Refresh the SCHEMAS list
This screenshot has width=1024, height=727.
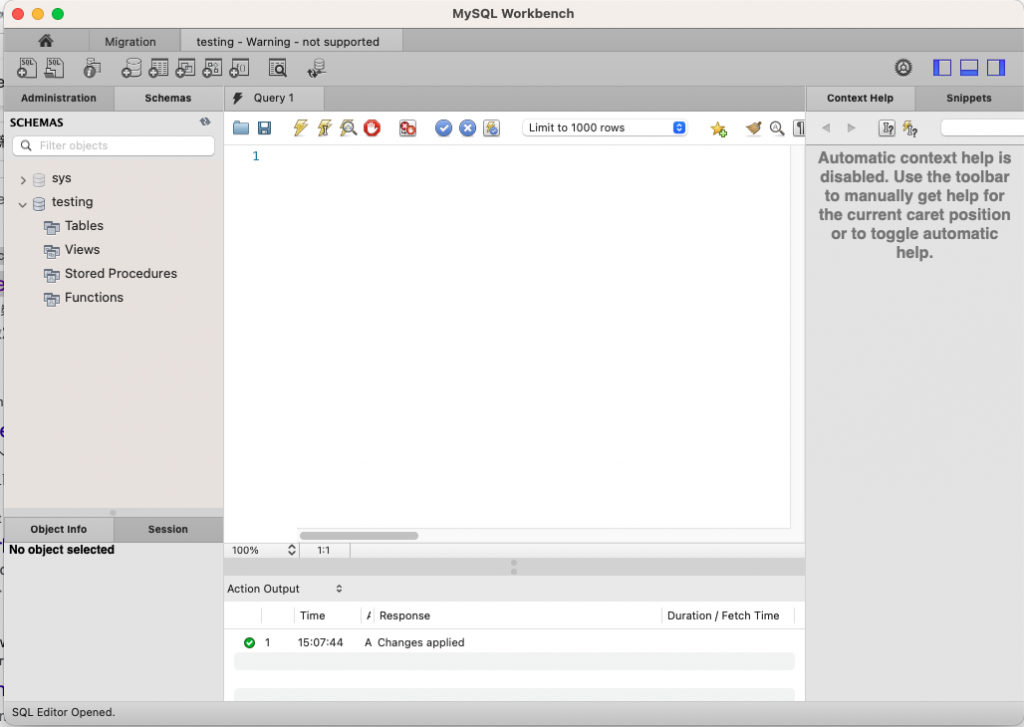[x=205, y=121]
